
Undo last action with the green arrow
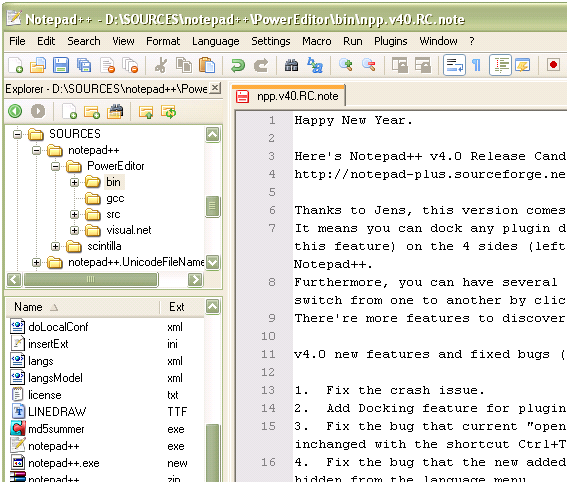(x=238, y=66)
